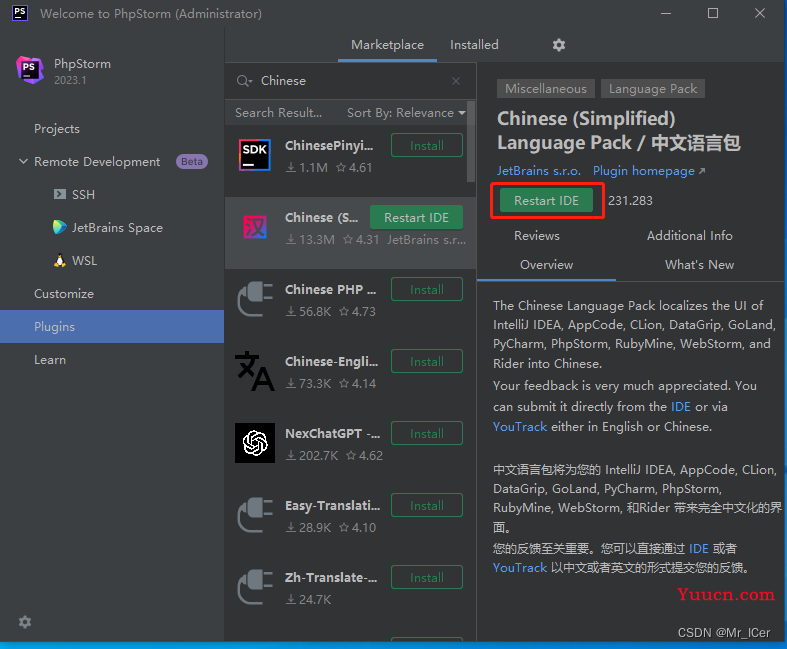Click the YouTrack link in English description
The image size is (787, 649).
pyautogui.click(x=519, y=427)
